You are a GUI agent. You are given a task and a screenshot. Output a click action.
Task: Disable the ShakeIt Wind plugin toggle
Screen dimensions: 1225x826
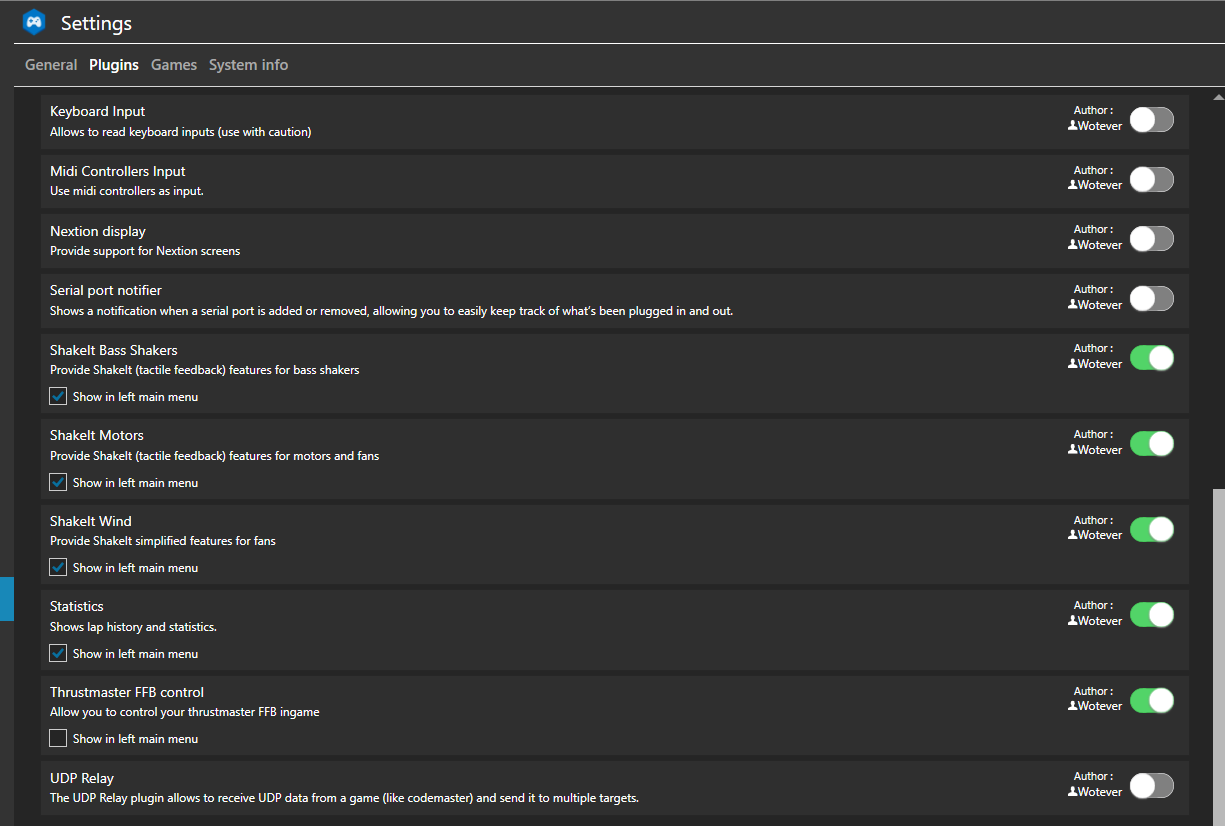1152,529
